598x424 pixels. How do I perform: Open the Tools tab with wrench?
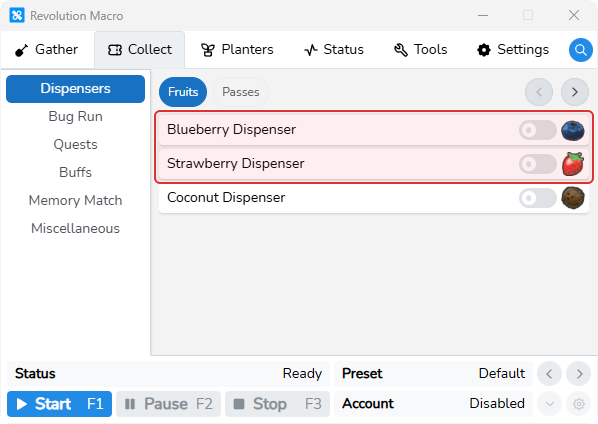click(420, 50)
